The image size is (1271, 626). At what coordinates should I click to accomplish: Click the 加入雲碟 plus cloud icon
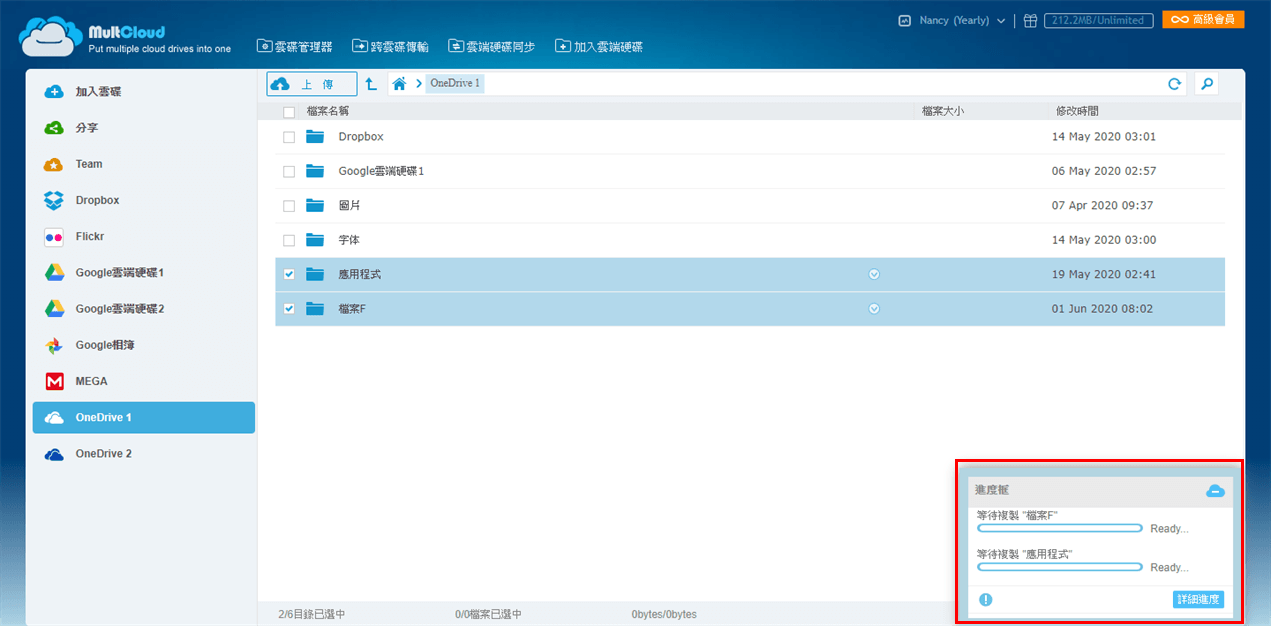[54, 92]
